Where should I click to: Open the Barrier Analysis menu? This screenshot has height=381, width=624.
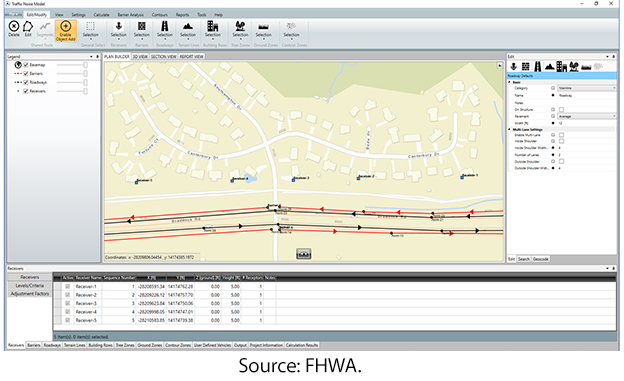131,15
